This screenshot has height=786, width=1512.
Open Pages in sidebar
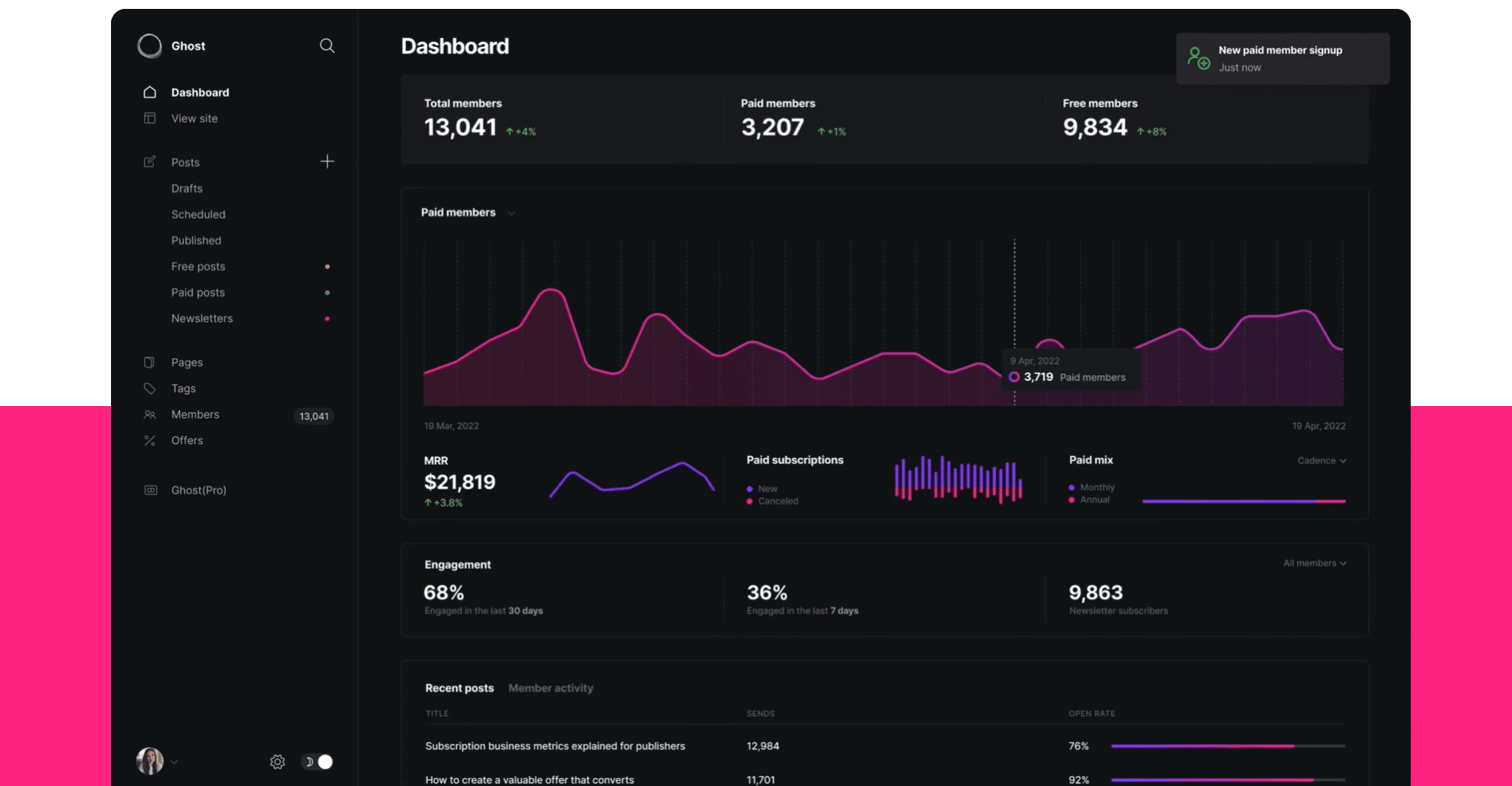point(187,362)
